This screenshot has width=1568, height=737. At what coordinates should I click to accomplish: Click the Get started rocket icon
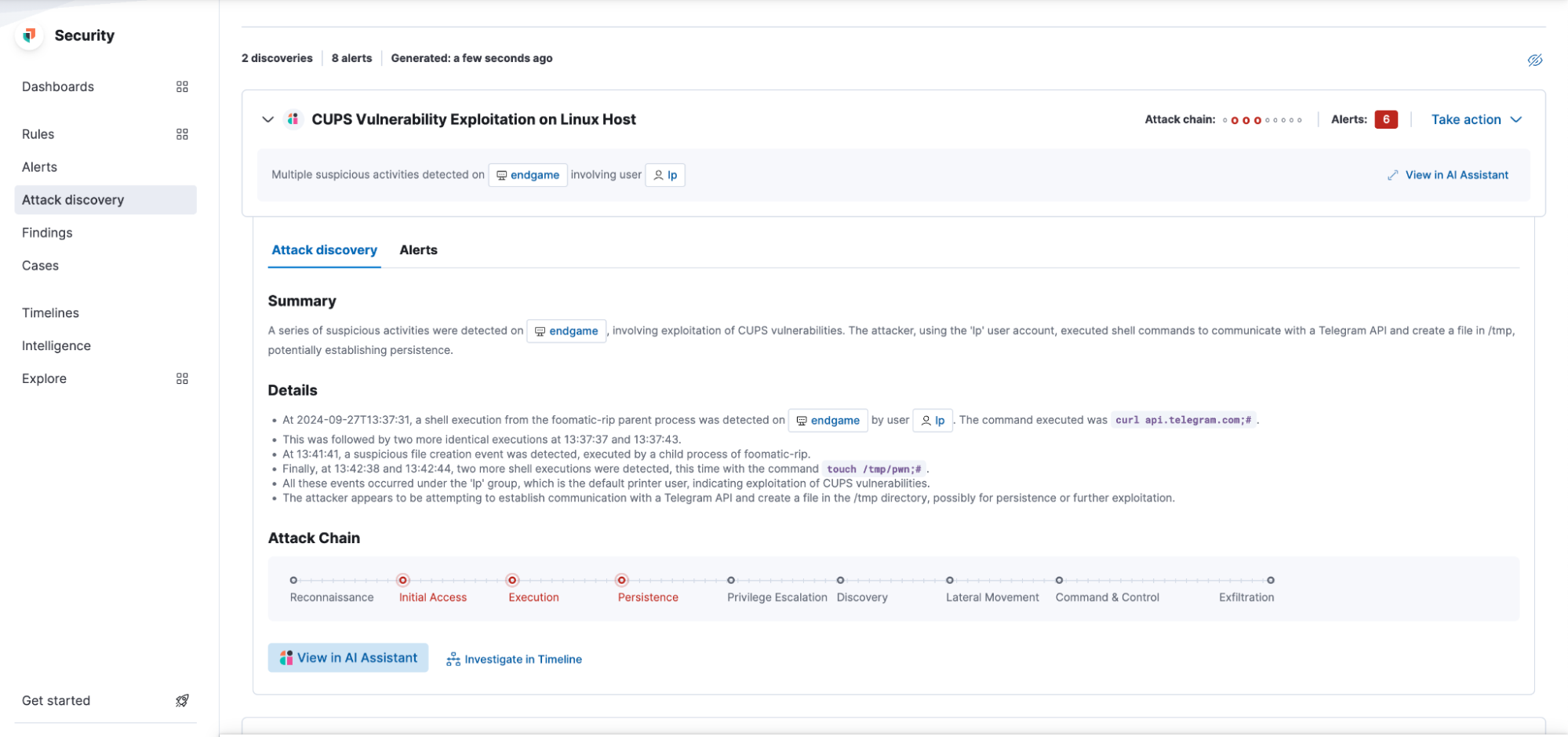182,701
